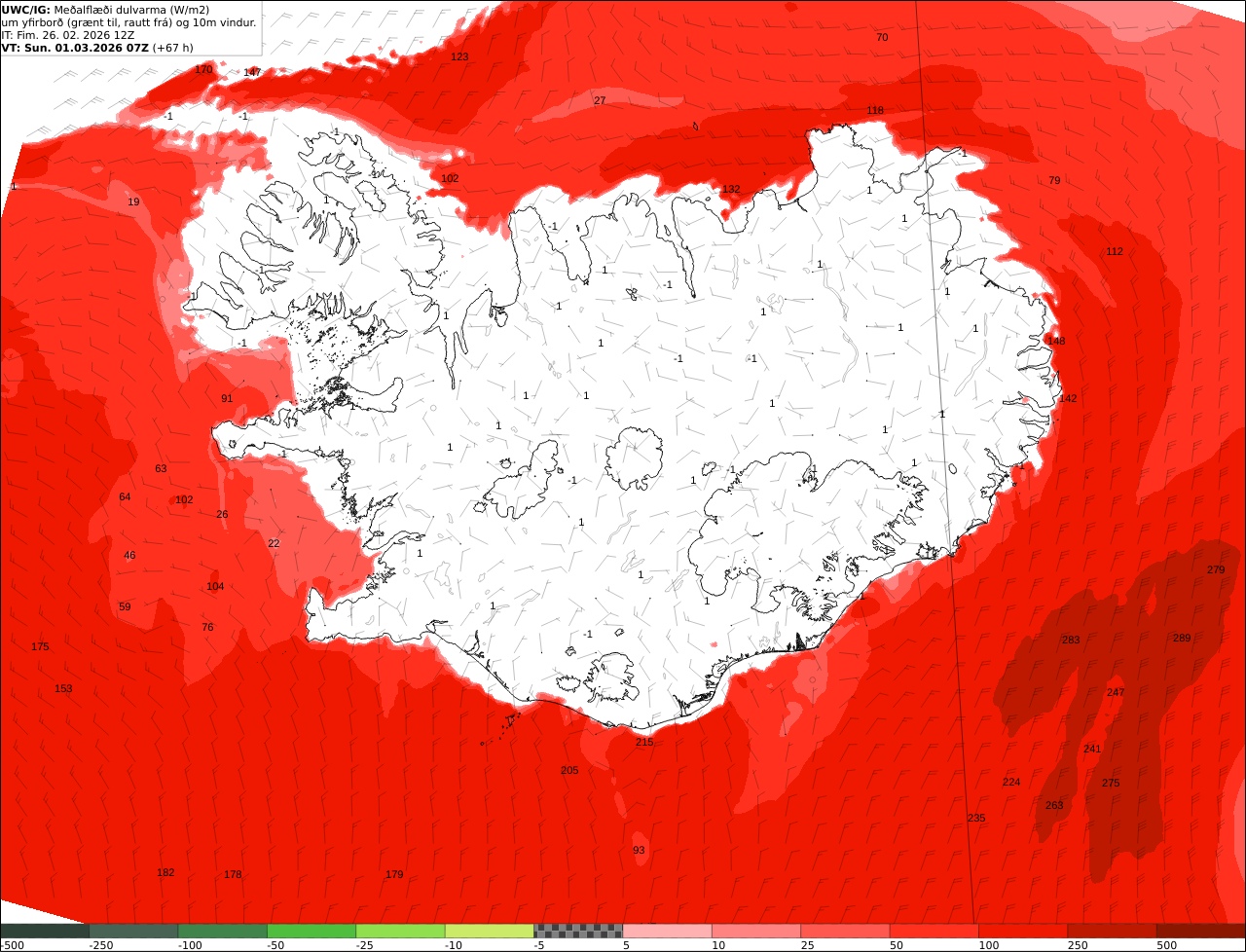Viewport: 1246px width, 952px height.
Task: Click the flux value 64 on the map
Action: point(125,497)
